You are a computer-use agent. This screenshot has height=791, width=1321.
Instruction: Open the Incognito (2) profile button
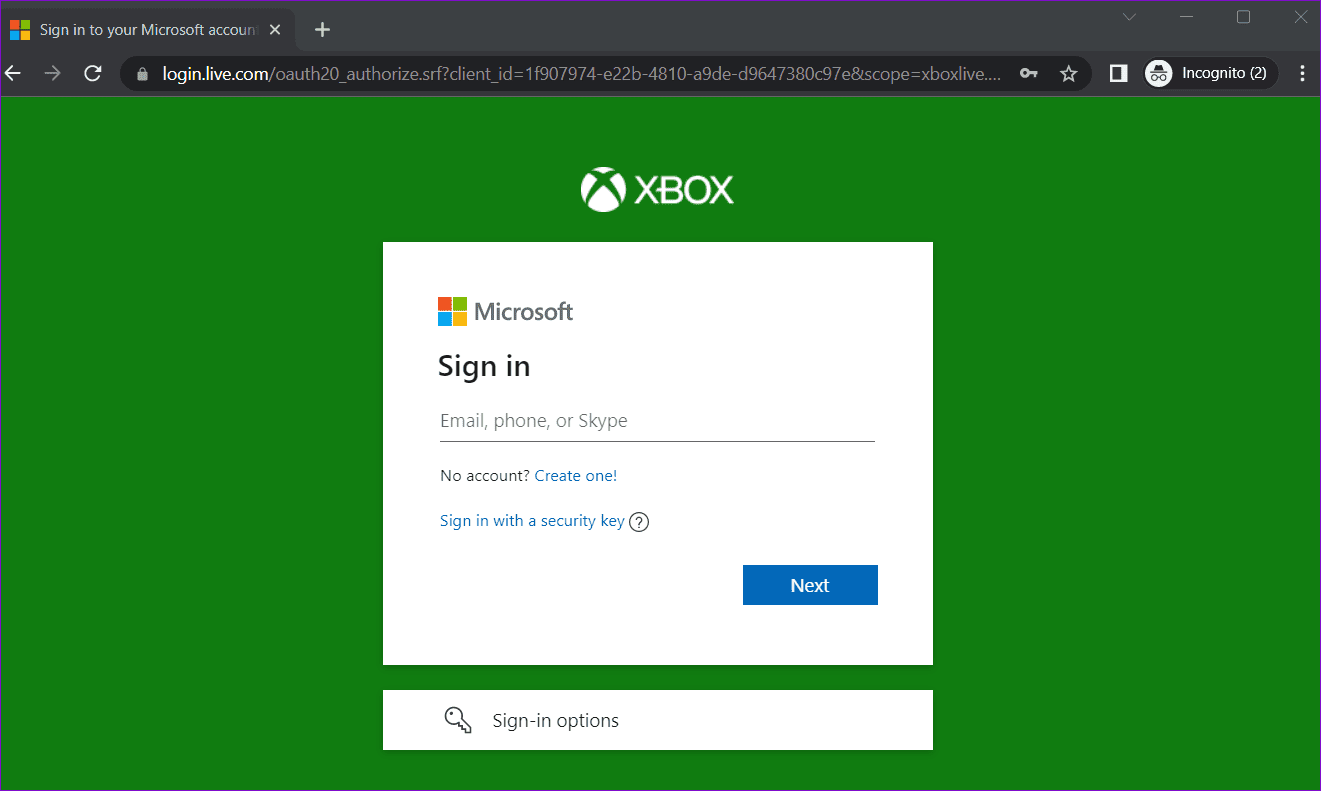pos(1211,73)
